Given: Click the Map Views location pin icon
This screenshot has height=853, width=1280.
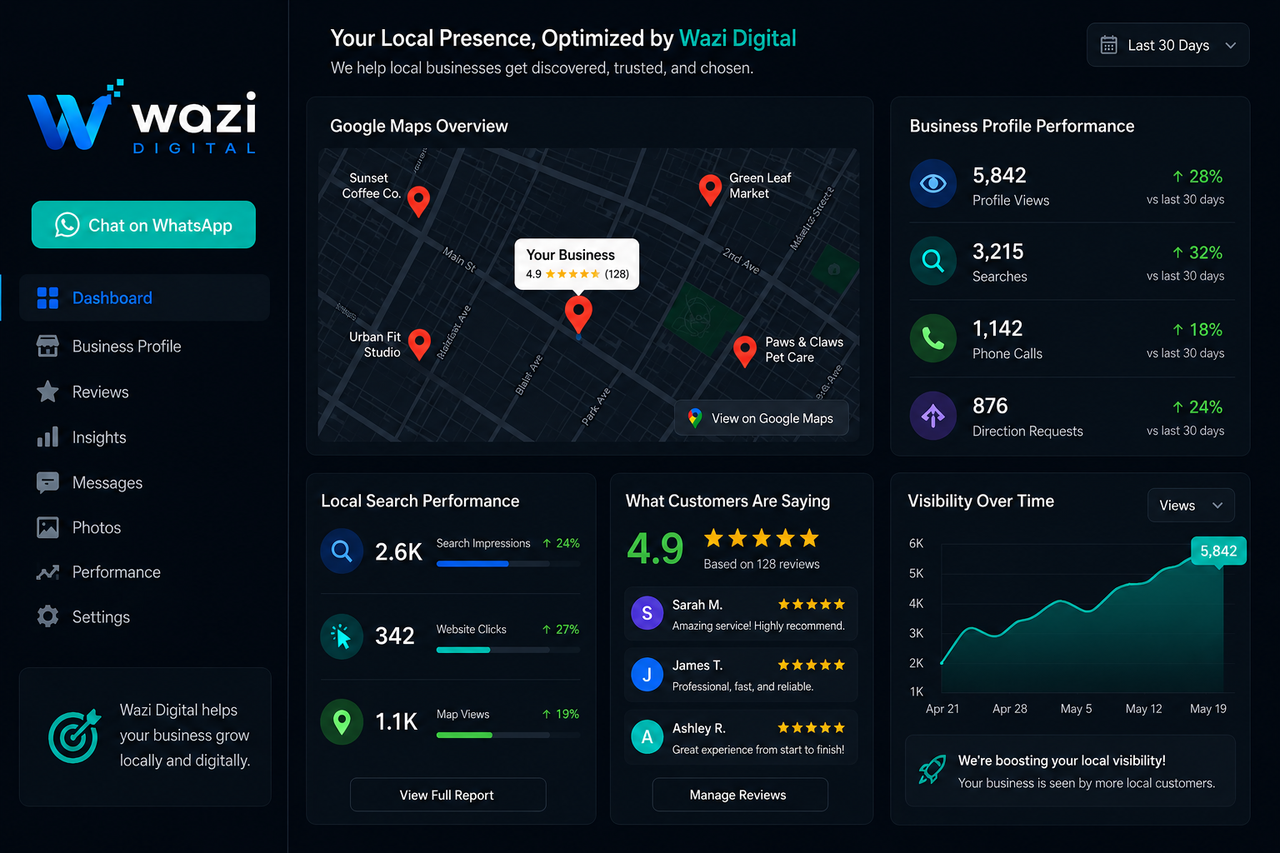Looking at the screenshot, I should click(341, 721).
